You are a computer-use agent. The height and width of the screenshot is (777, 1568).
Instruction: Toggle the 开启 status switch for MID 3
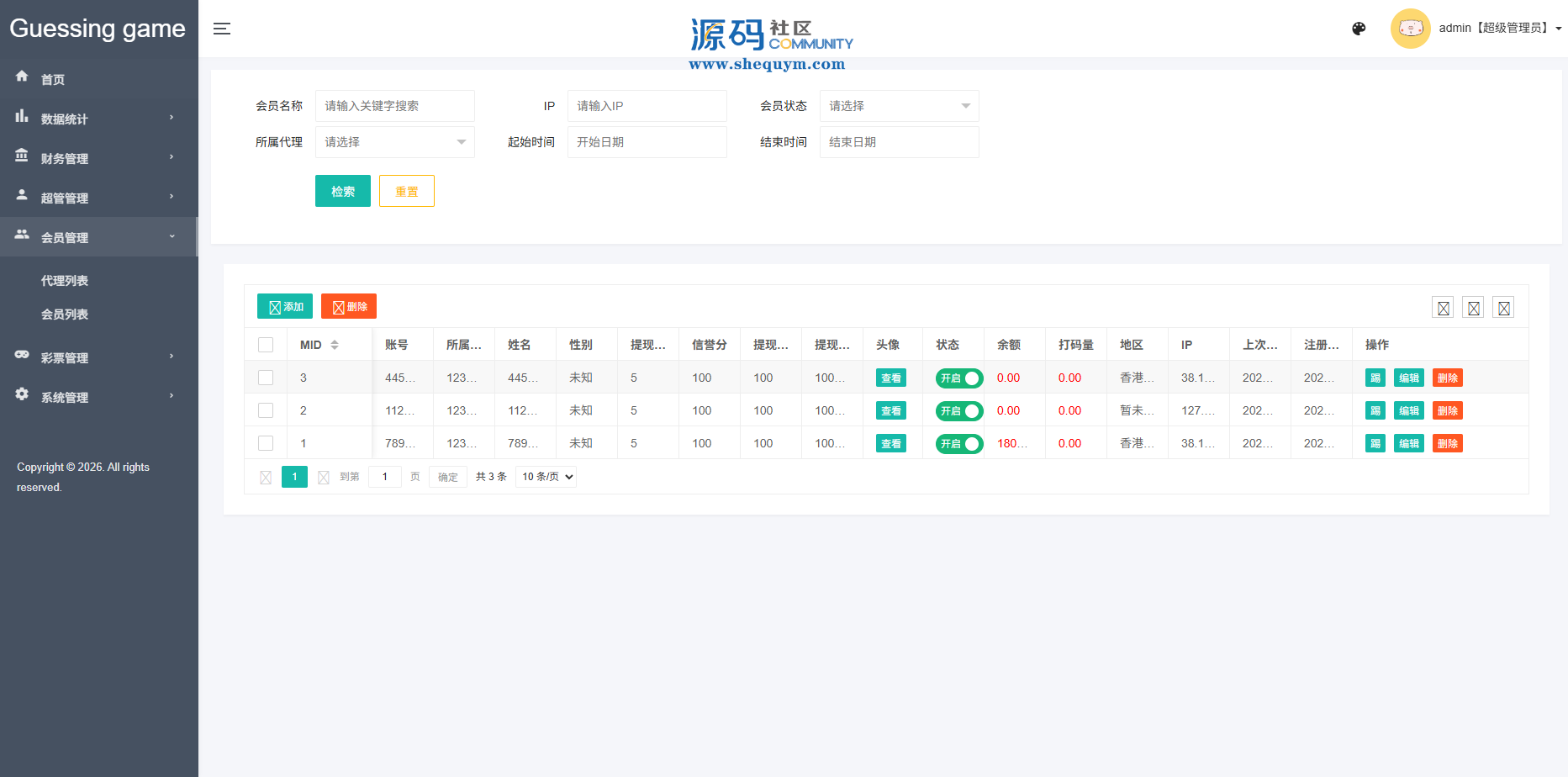pyautogui.click(x=959, y=378)
